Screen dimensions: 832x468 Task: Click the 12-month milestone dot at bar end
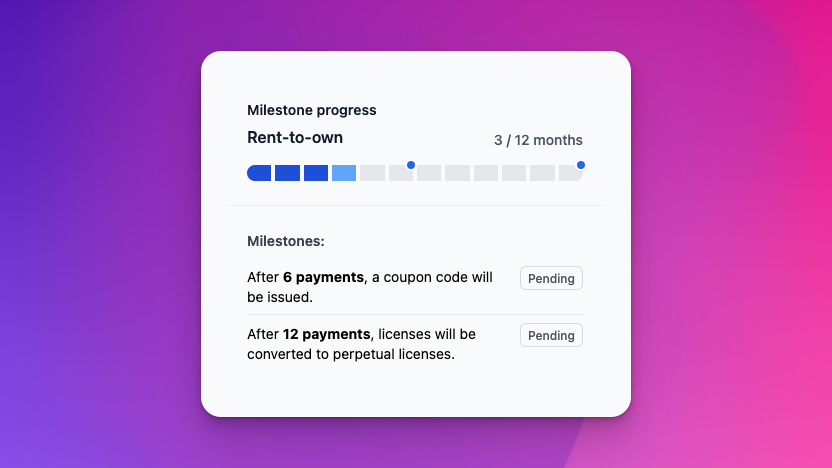coord(581,165)
